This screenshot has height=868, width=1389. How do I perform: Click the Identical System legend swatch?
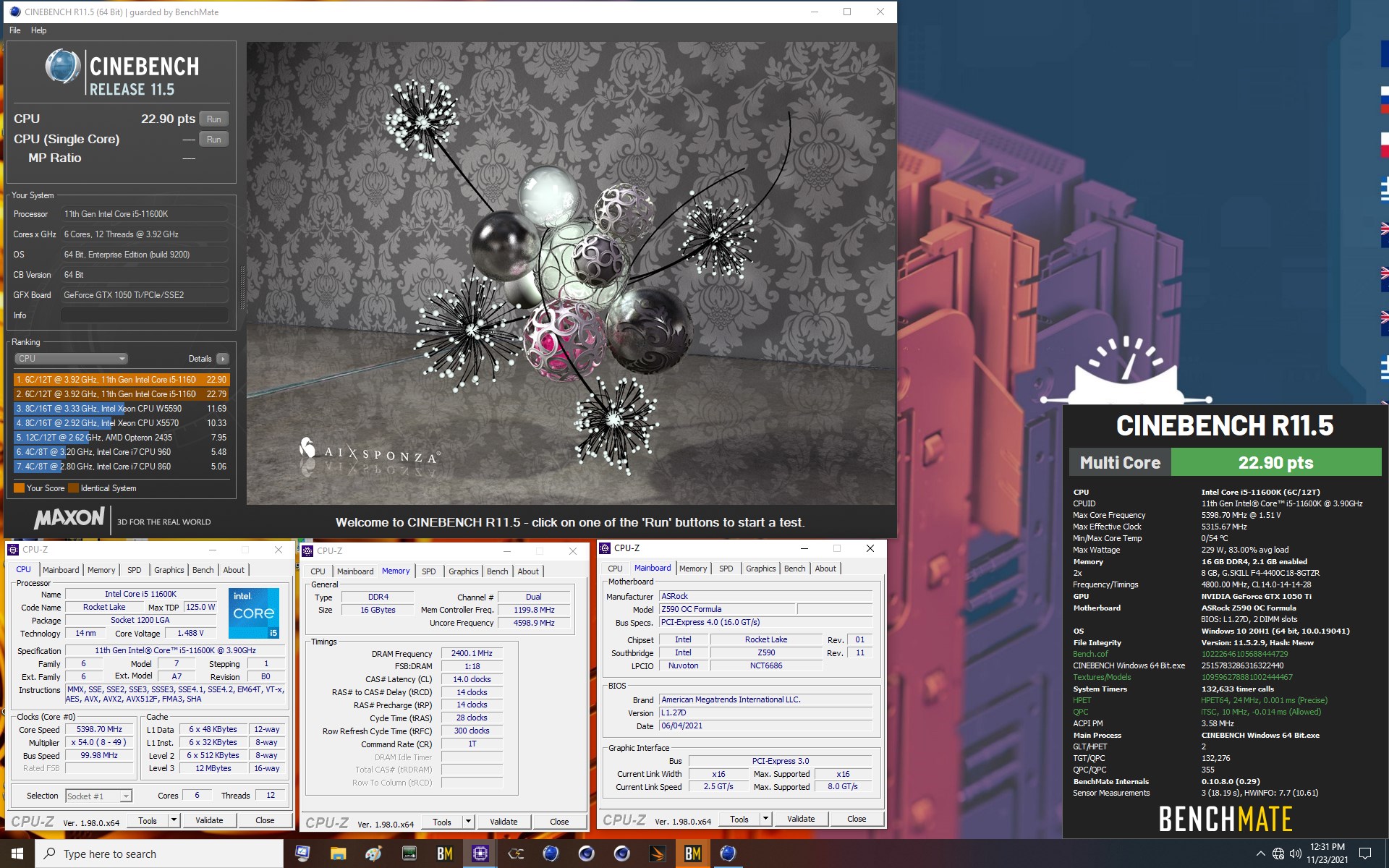click(x=73, y=488)
